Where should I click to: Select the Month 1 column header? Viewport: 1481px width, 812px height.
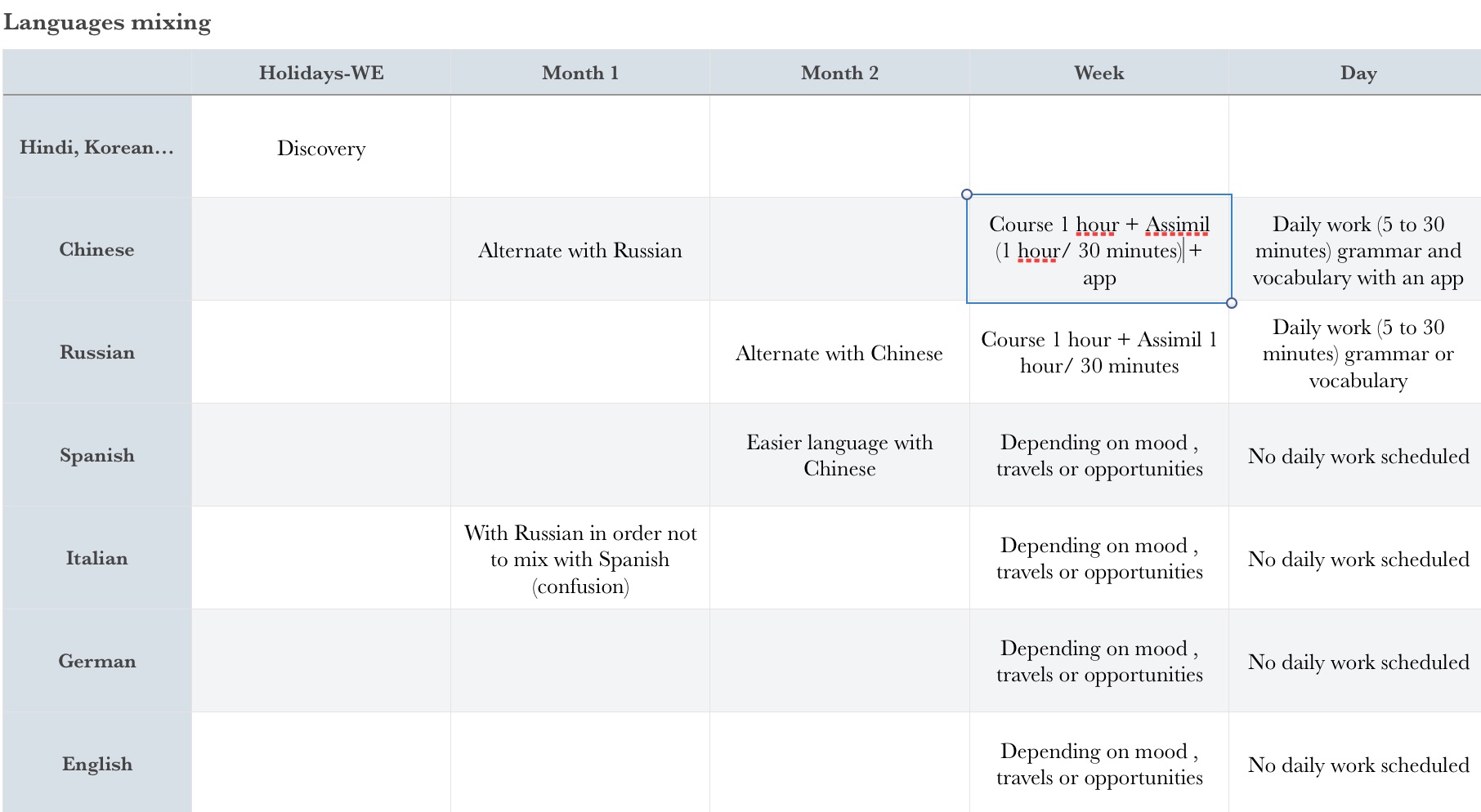[x=580, y=73]
